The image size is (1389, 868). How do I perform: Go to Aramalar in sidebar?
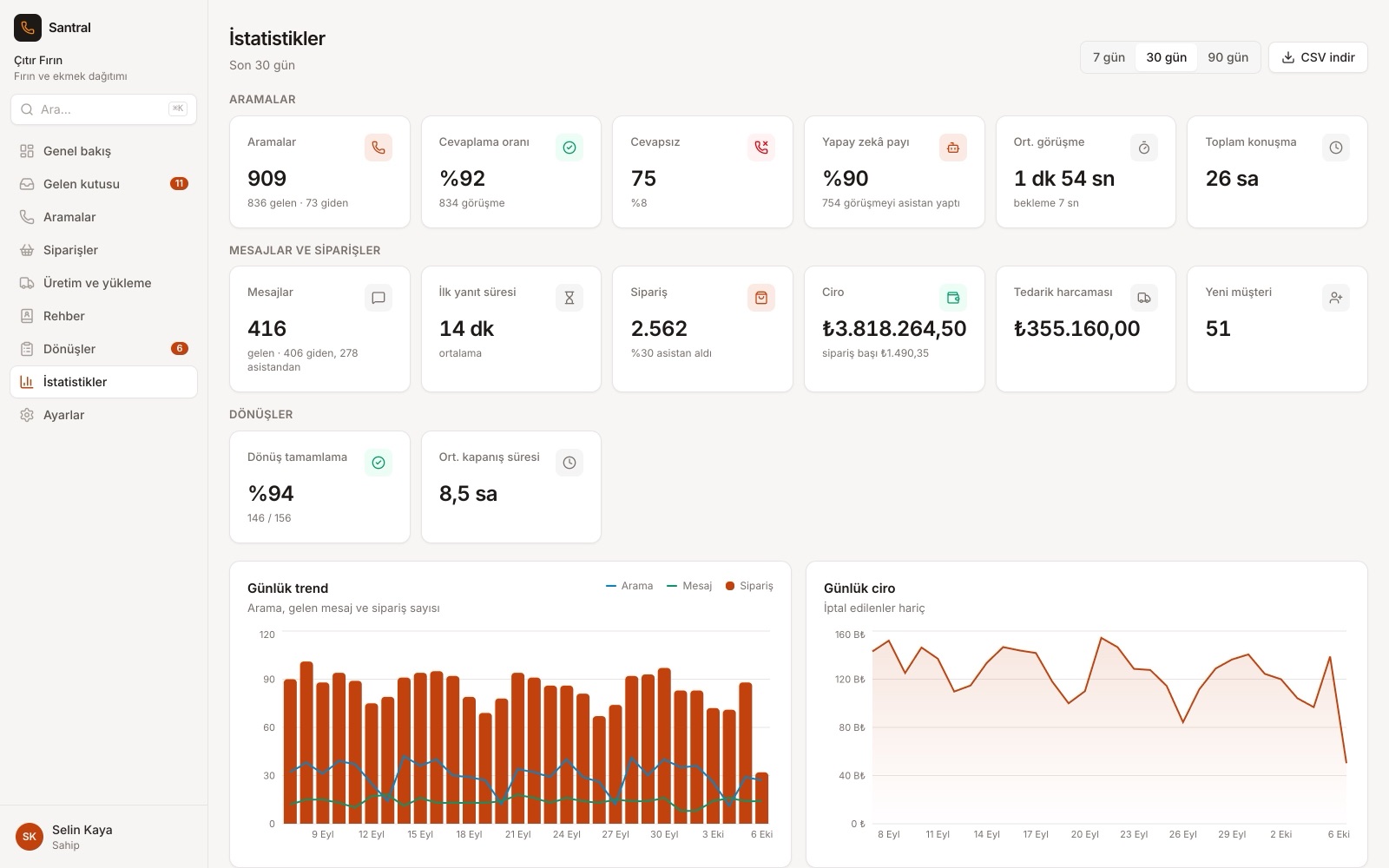coord(103,217)
